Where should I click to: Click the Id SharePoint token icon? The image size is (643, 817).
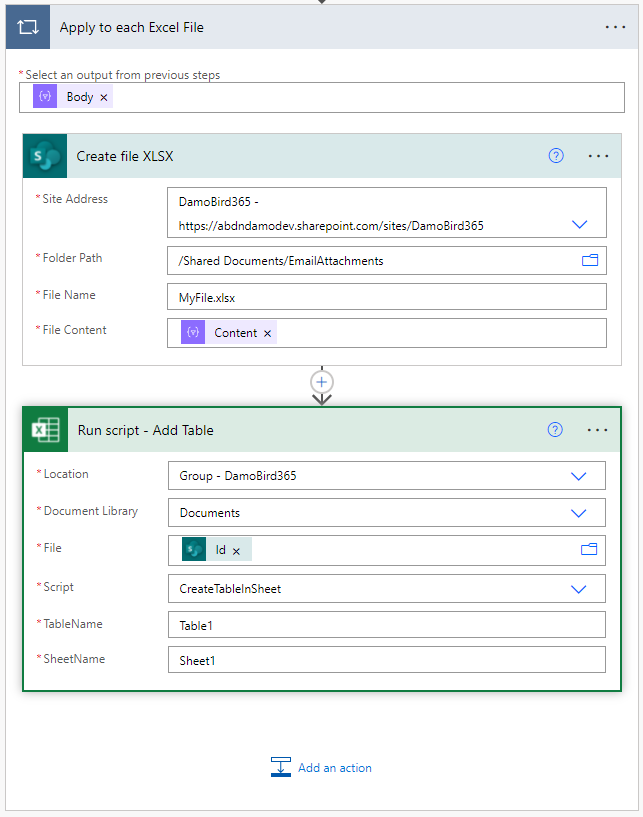pos(194,549)
